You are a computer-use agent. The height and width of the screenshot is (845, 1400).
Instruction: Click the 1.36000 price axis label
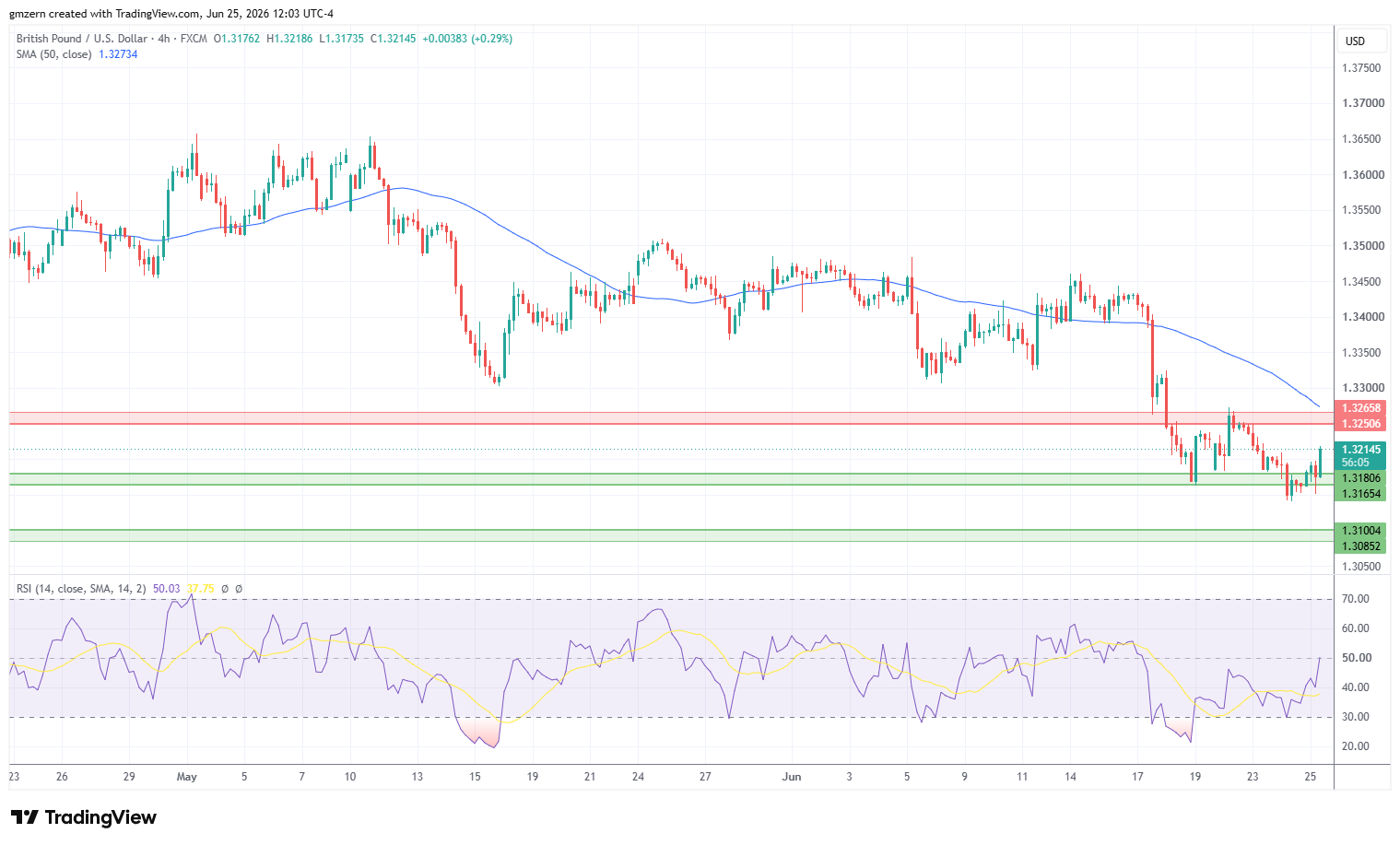pyautogui.click(x=1361, y=175)
